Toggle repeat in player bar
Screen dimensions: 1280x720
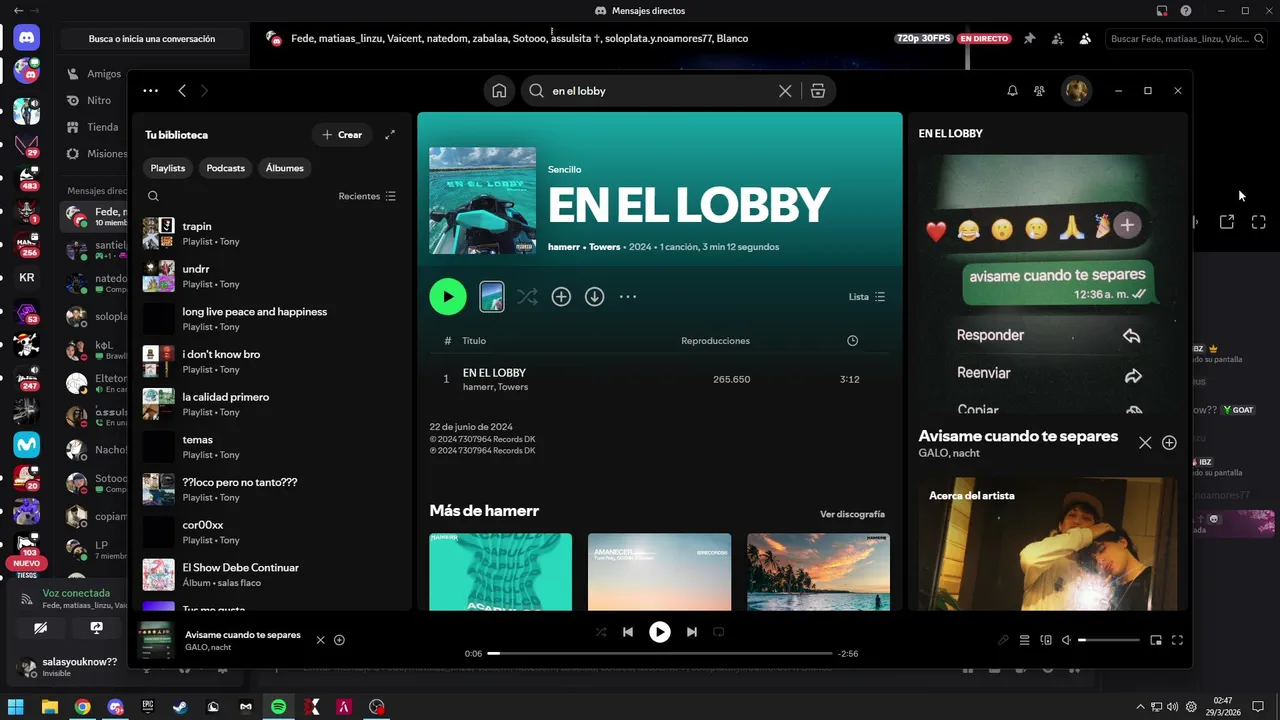click(x=718, y=632)
